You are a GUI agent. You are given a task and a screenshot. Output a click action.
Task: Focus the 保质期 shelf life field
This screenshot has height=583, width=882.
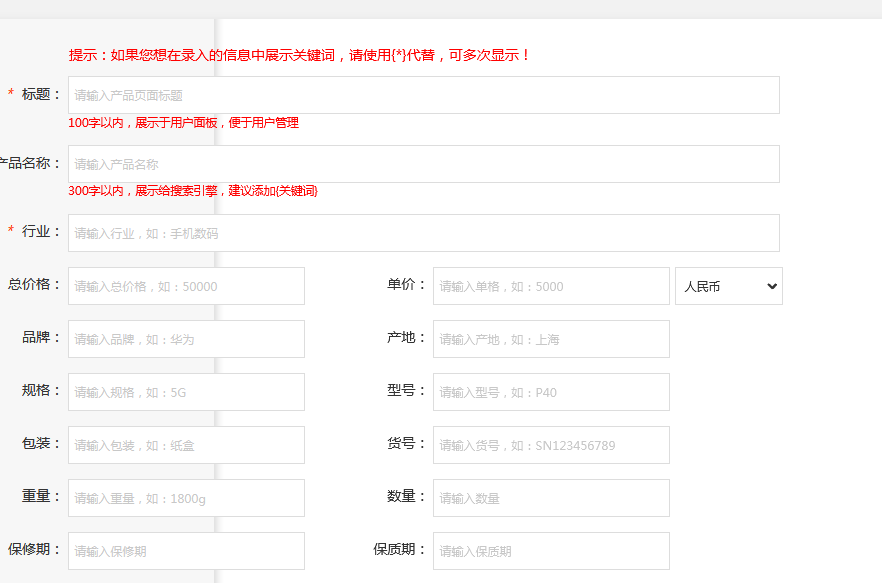coord(550,551)
